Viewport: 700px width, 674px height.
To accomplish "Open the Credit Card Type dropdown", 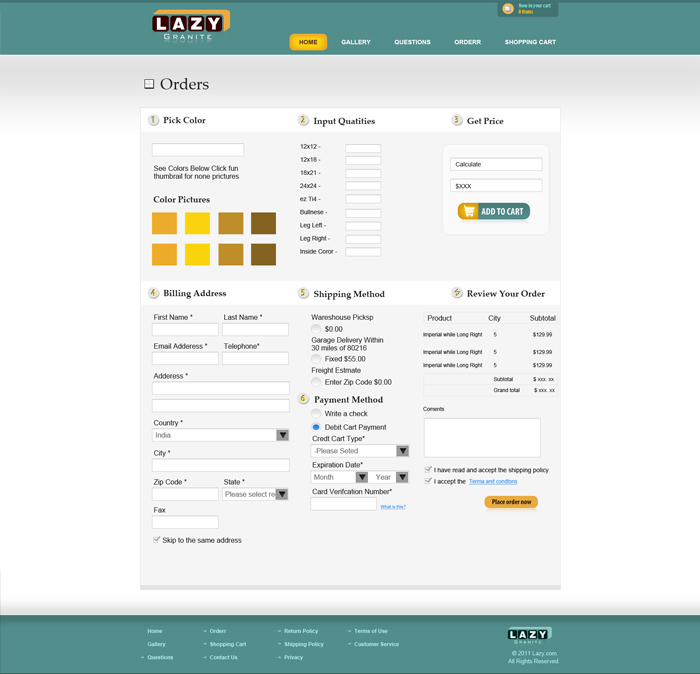I will pyautogui.click(x=360, y=451).
